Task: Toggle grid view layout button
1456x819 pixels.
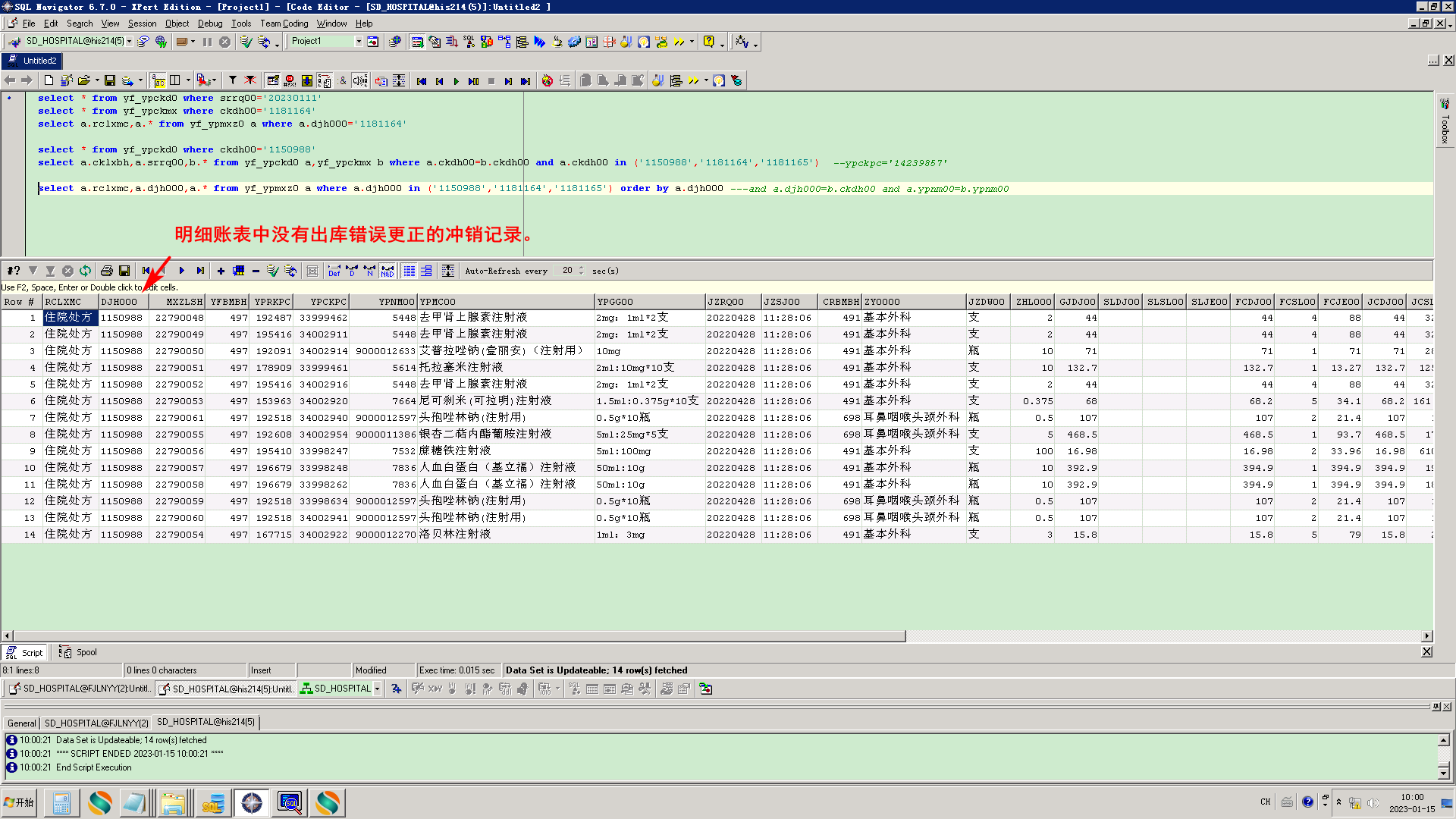Action: [409, 271]
